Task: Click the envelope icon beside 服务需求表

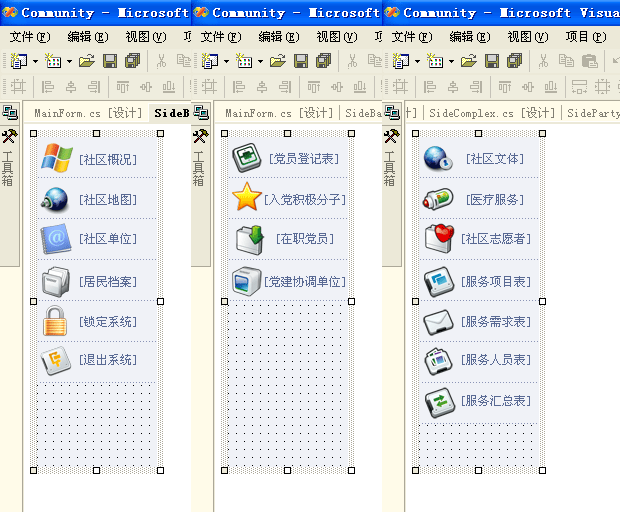Action: tap(438, 322)
